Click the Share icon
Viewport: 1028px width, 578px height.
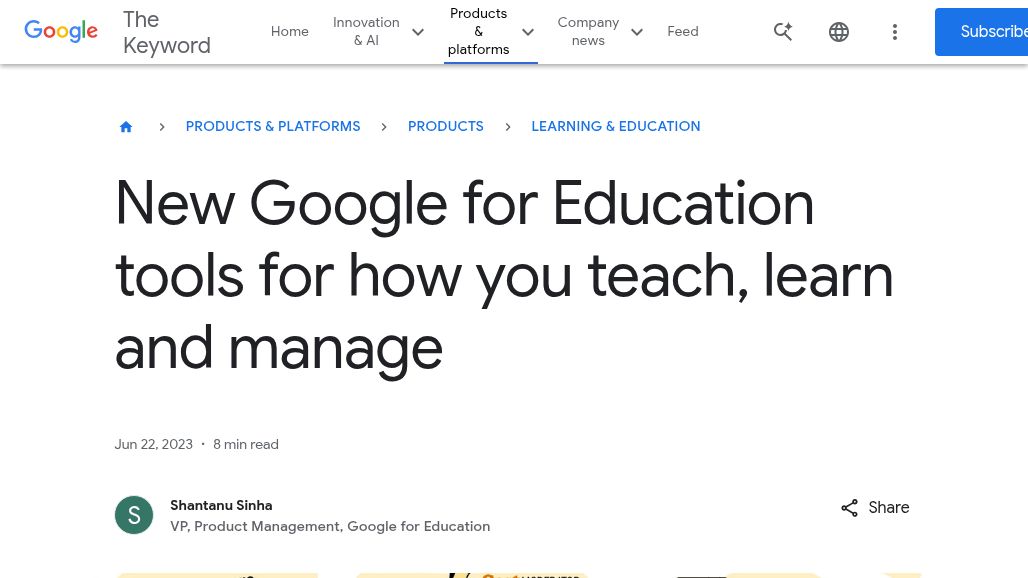pos(850,508)
